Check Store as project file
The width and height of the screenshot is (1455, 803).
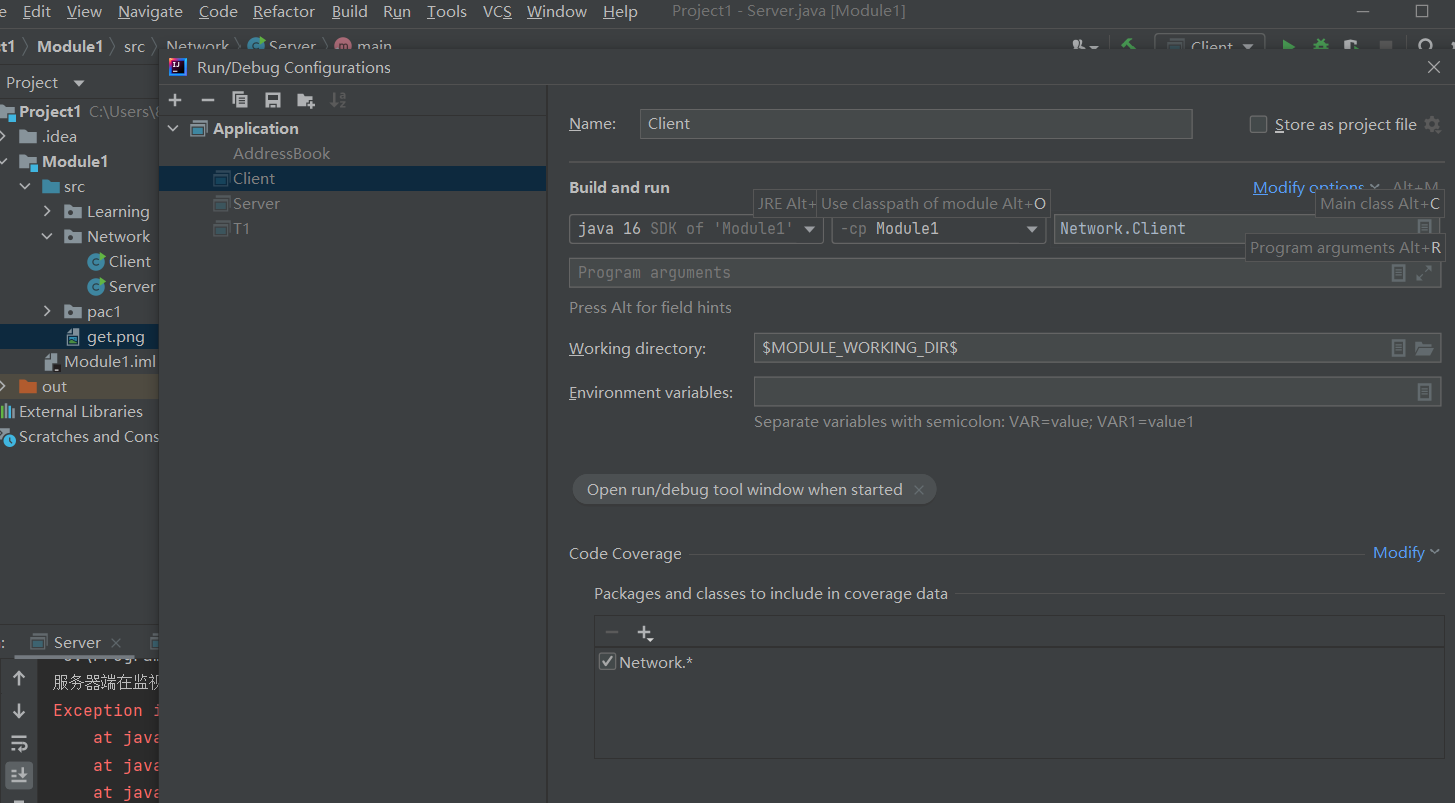pyautogui.click(x=1258, y=124)
